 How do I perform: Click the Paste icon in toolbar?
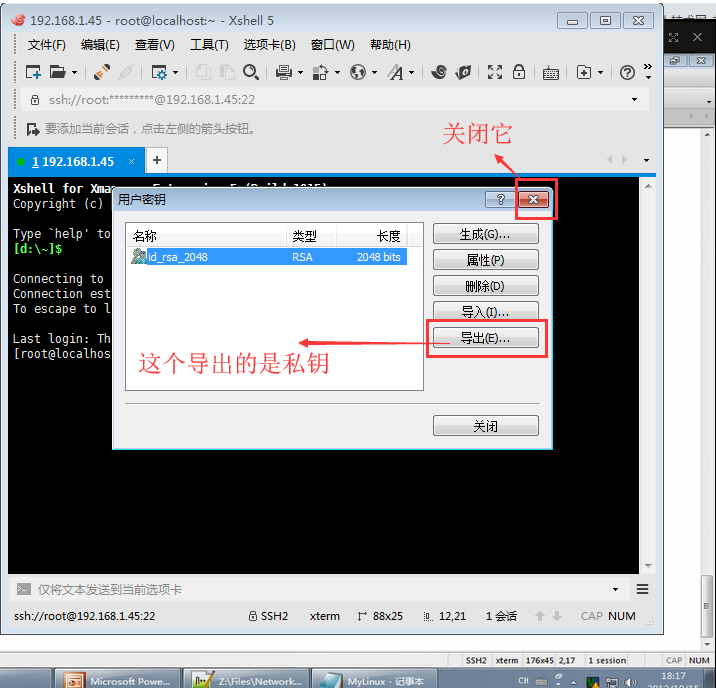227,72
